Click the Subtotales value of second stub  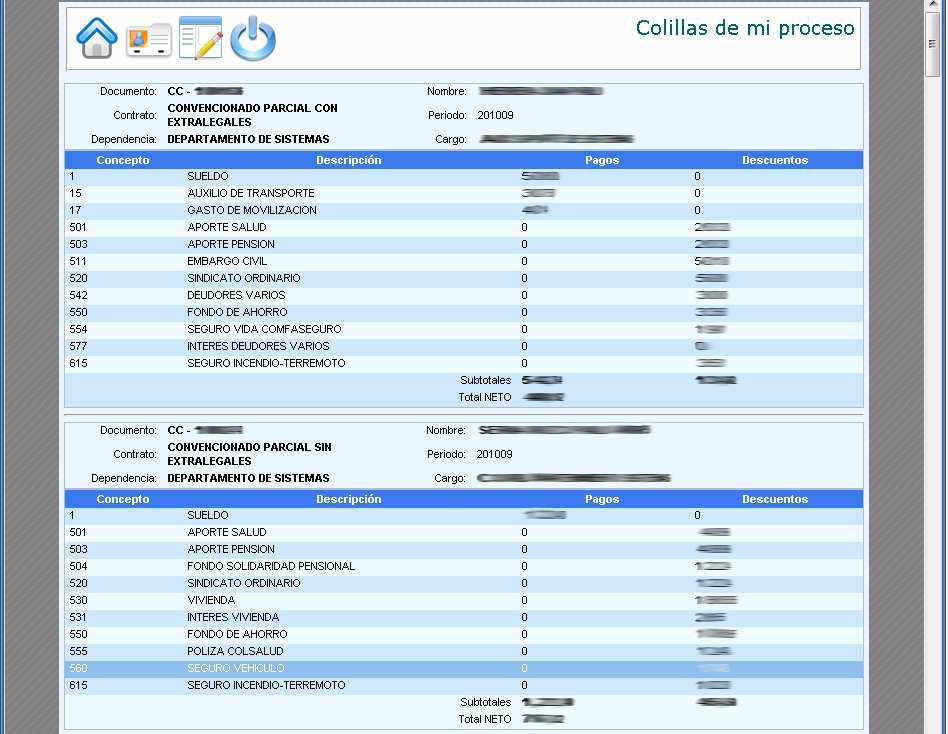546,702
